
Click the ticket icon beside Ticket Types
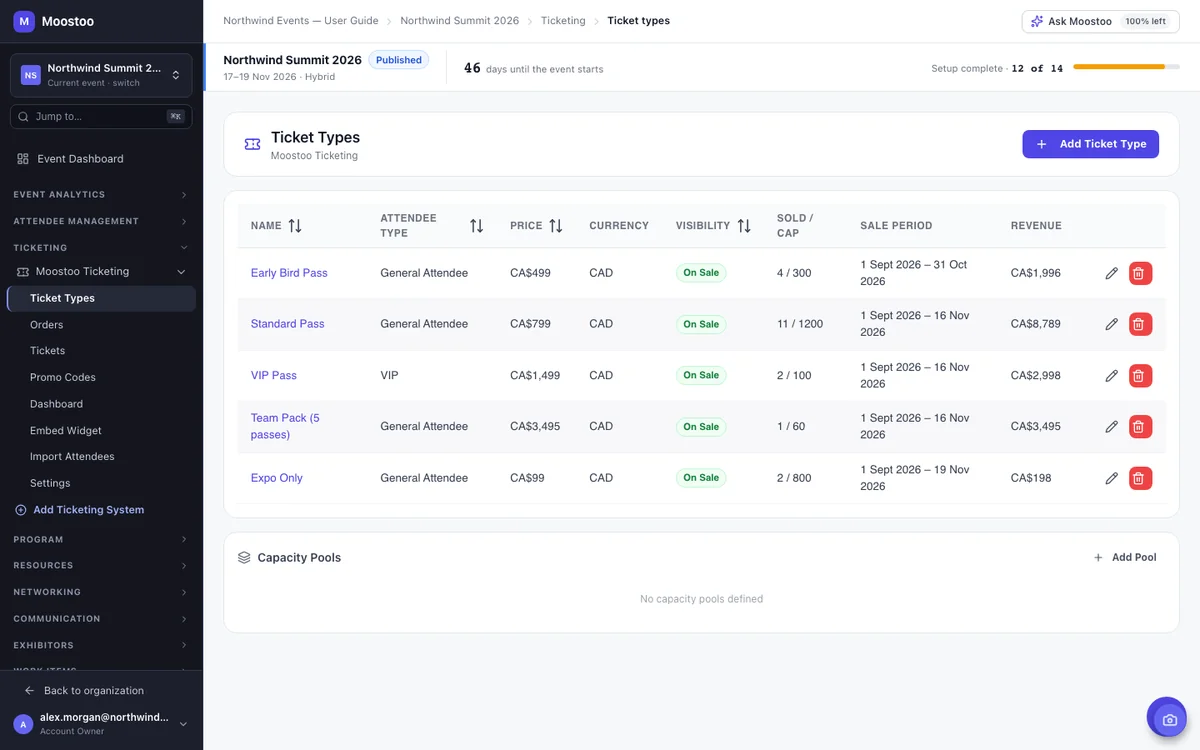click(x=252, y=144)
